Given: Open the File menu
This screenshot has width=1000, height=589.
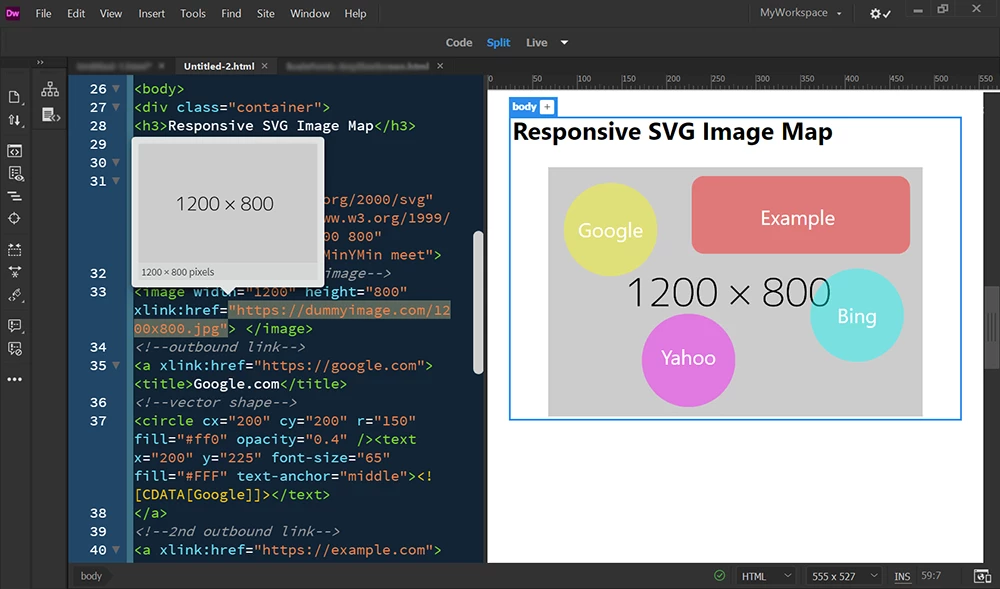Looking at the screenshot, I should [x=43, y=13].
